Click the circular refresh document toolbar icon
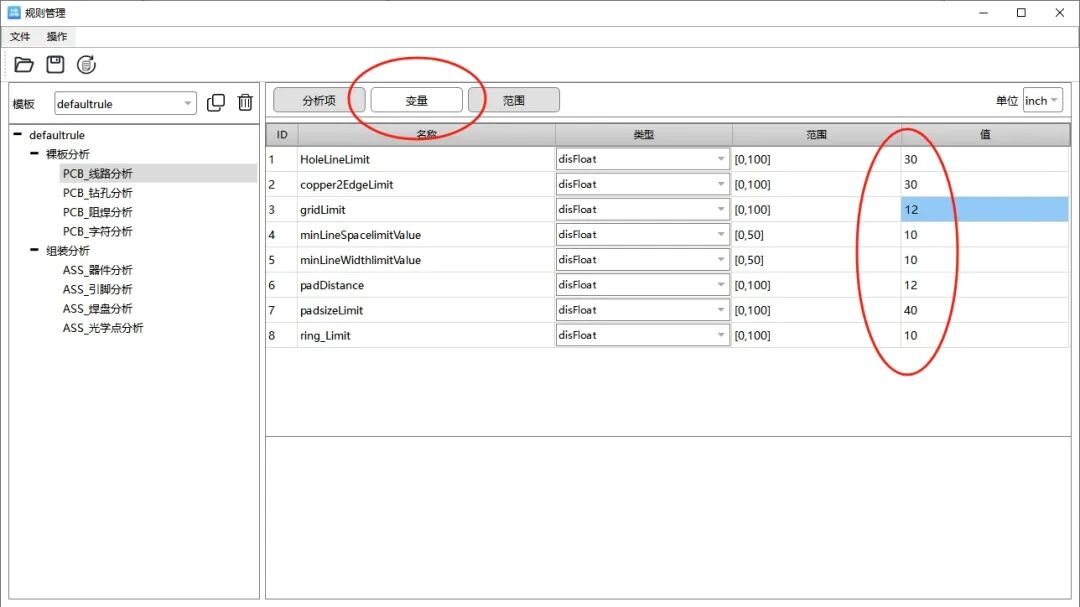 point(86,65)
